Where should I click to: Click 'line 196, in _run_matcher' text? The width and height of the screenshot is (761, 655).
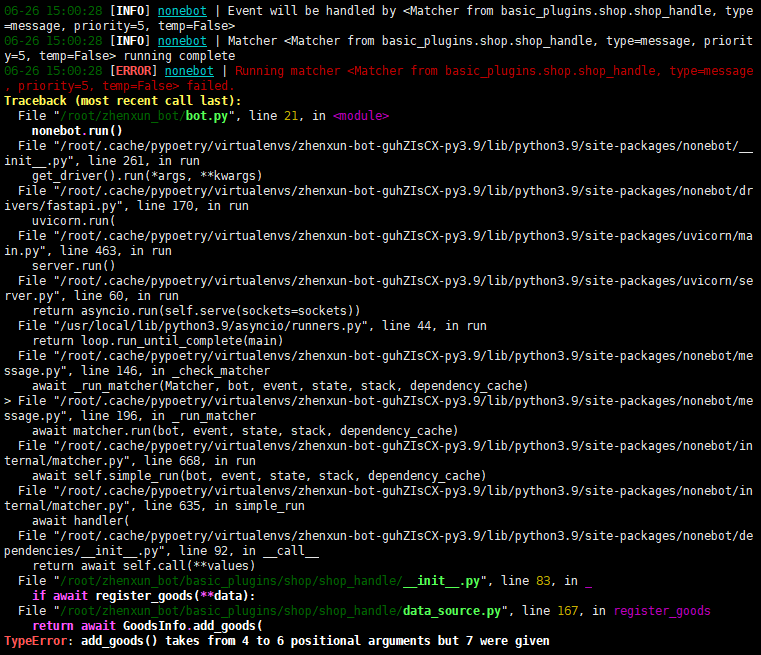click(168, 416)
